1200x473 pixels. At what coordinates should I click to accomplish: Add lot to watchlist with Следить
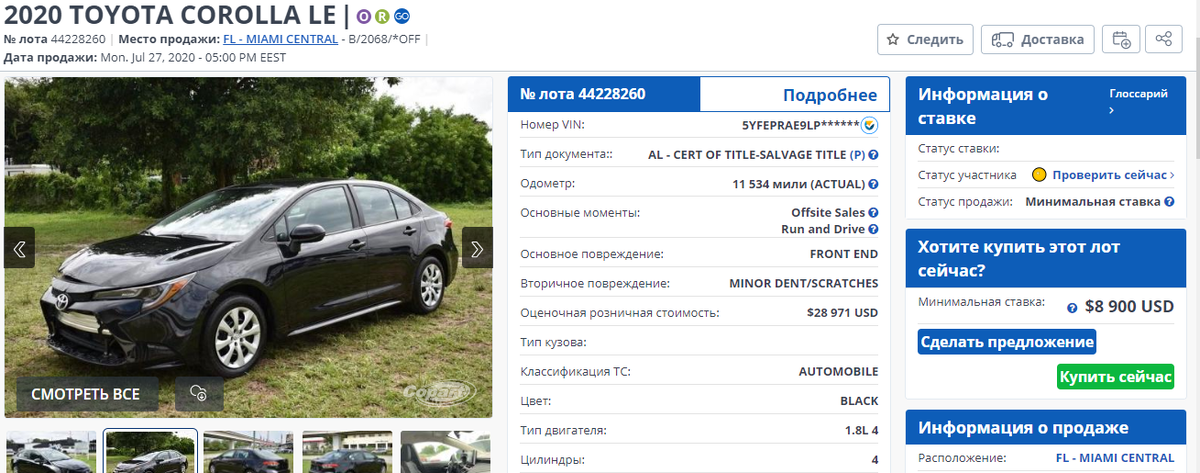tap(925, 40)
